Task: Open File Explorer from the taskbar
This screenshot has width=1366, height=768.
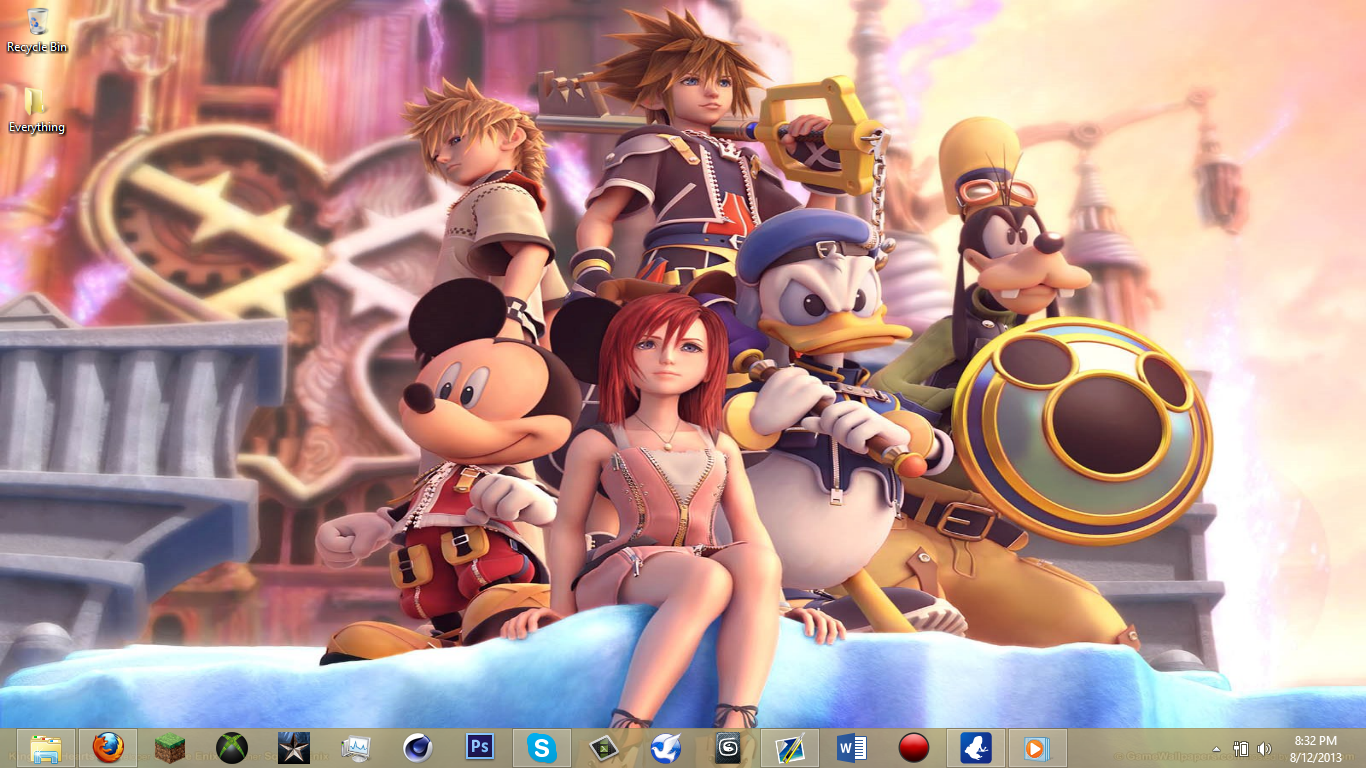Action: pos(46,748)
